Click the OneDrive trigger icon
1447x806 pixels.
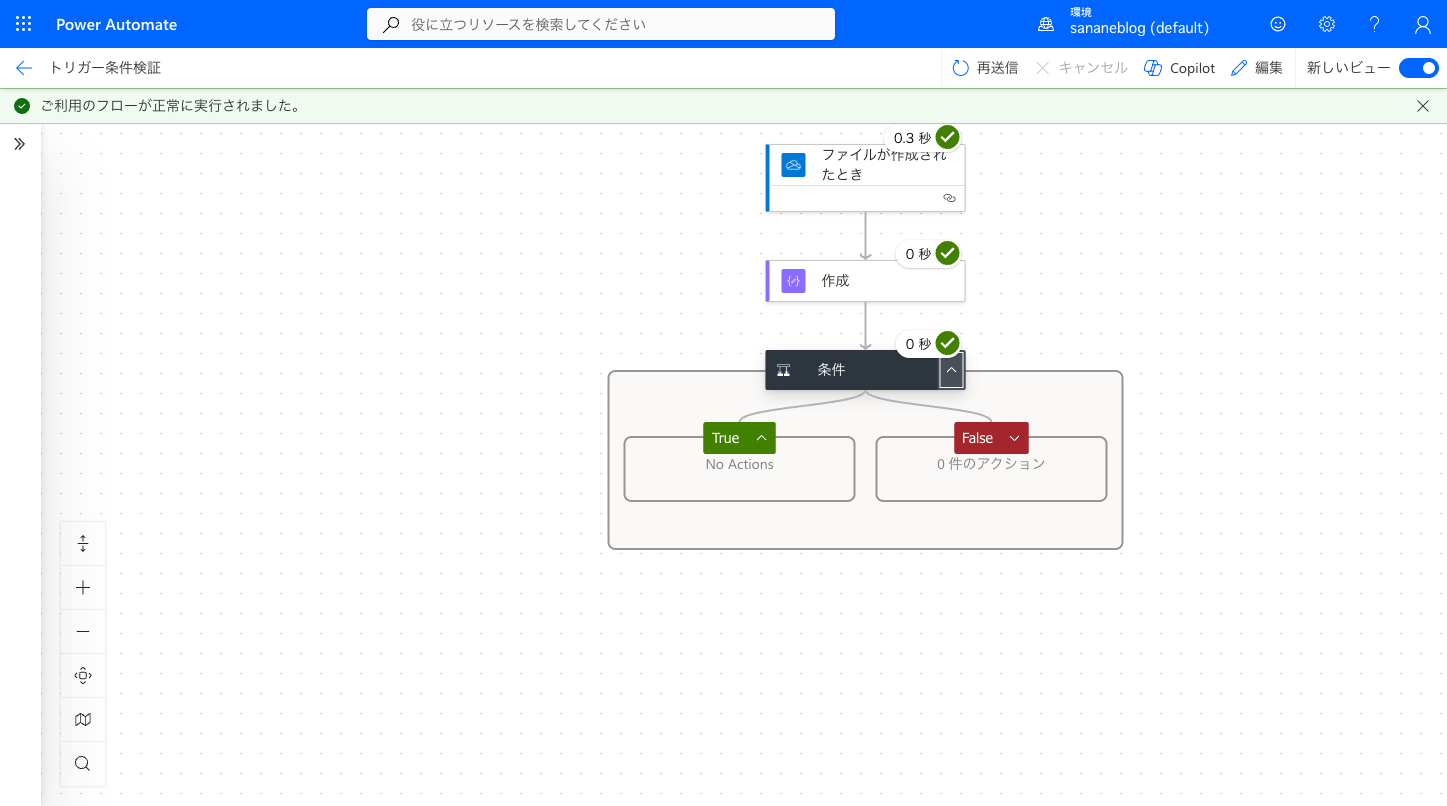click(x=794, y=165)
